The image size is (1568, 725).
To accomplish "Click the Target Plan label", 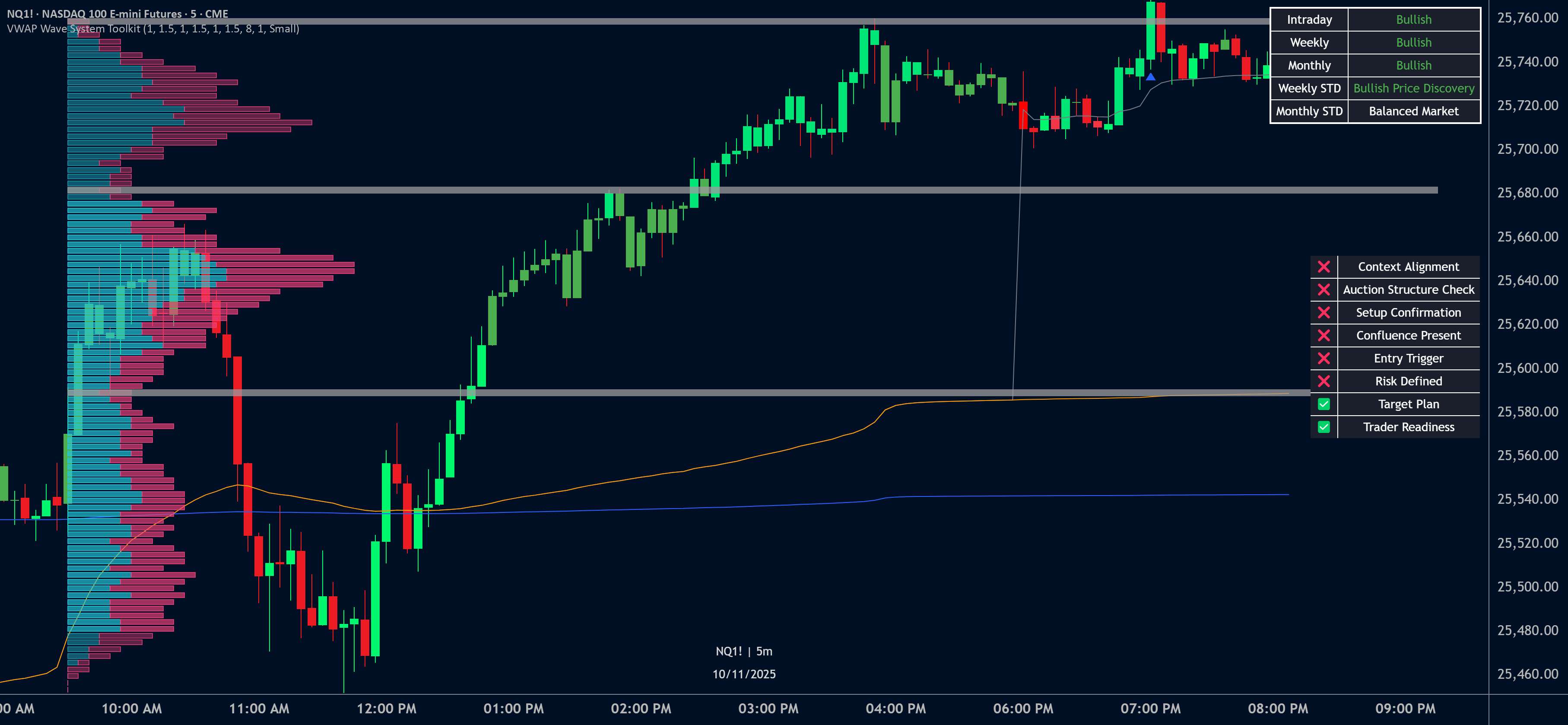I will tap(1408, 404).
